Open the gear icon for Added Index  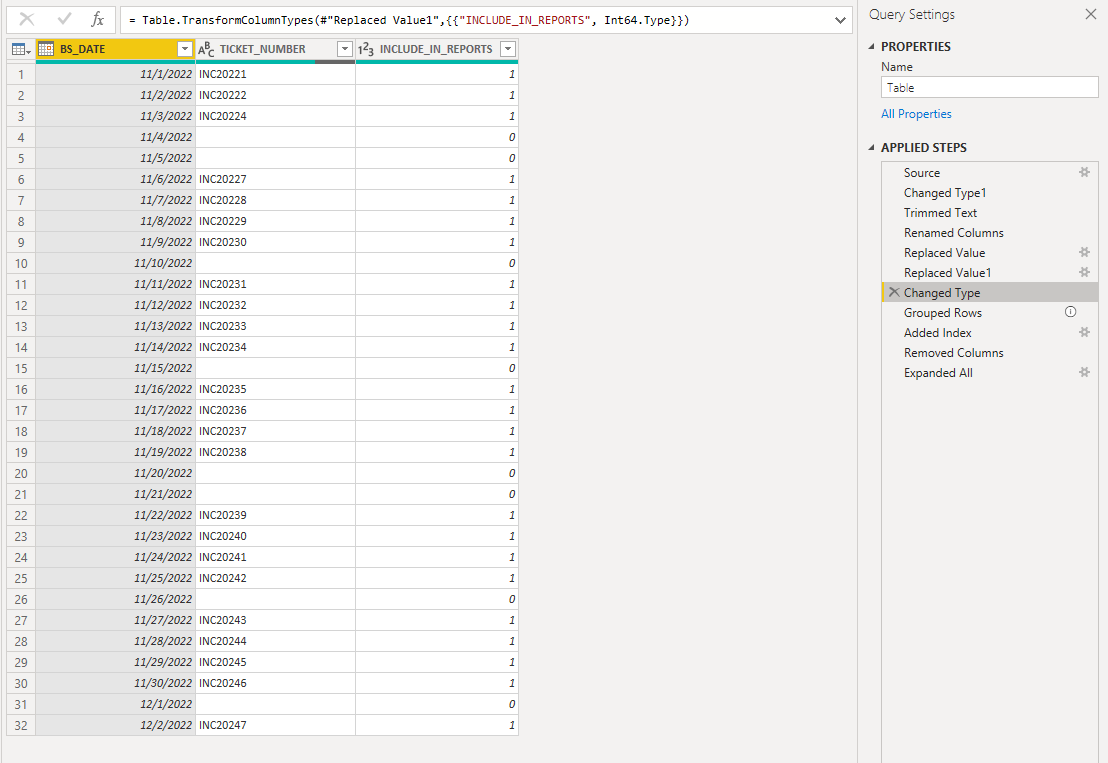1084,332
